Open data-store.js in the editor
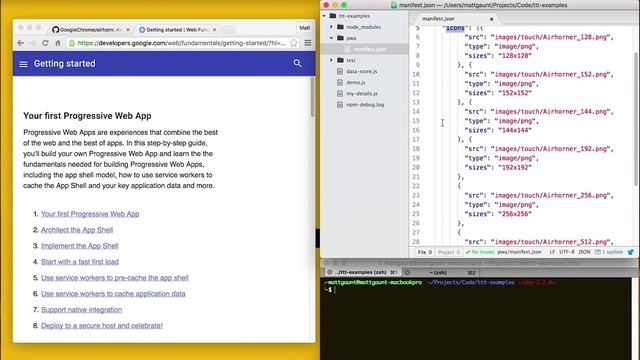The image size is (640, 360). pyautogui.click(x=362, y=71)
